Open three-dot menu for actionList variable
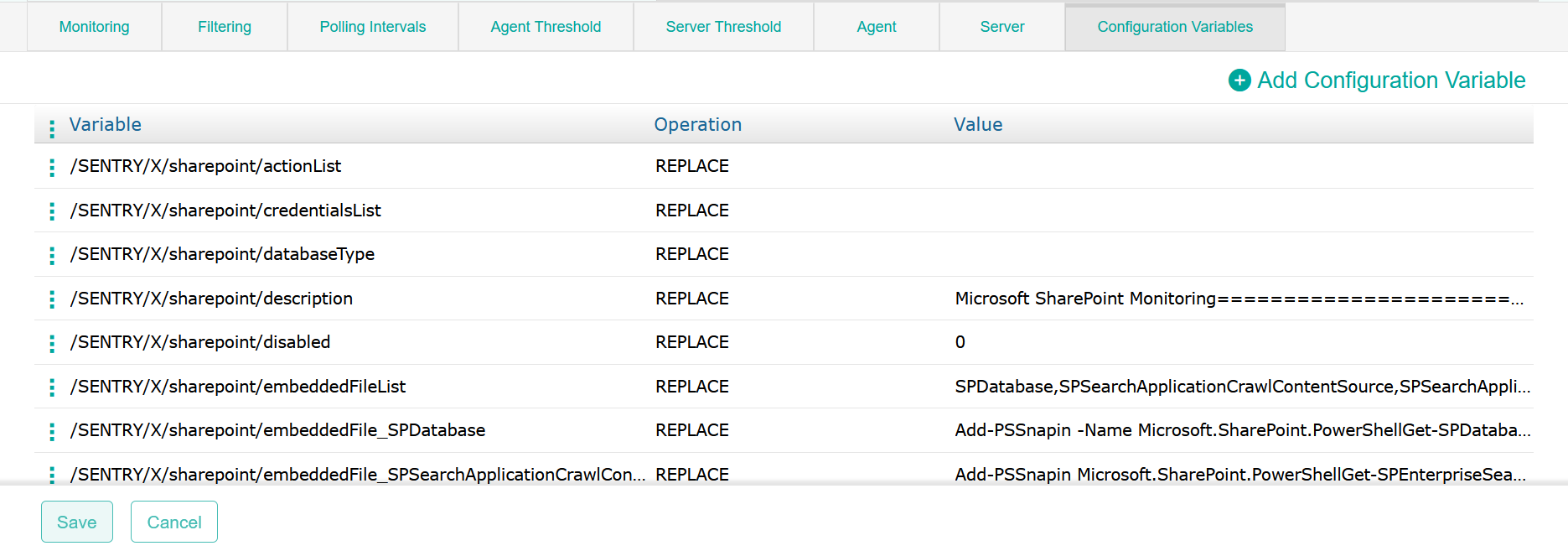This screenshot has height=551, width=1568. (x=52, y=168)
